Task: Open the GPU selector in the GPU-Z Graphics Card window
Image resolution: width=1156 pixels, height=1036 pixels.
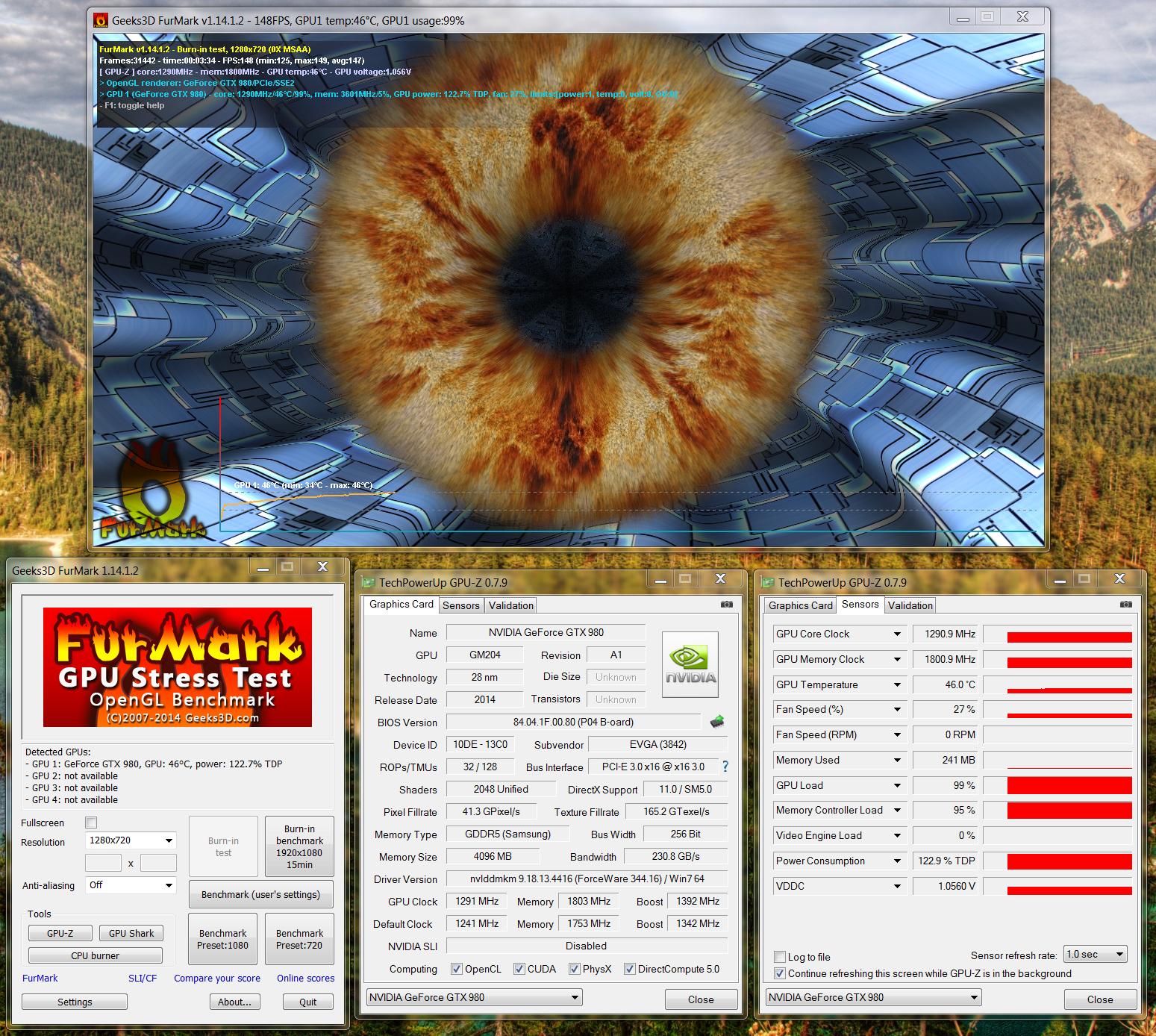Action: click(x=475, y=997)
